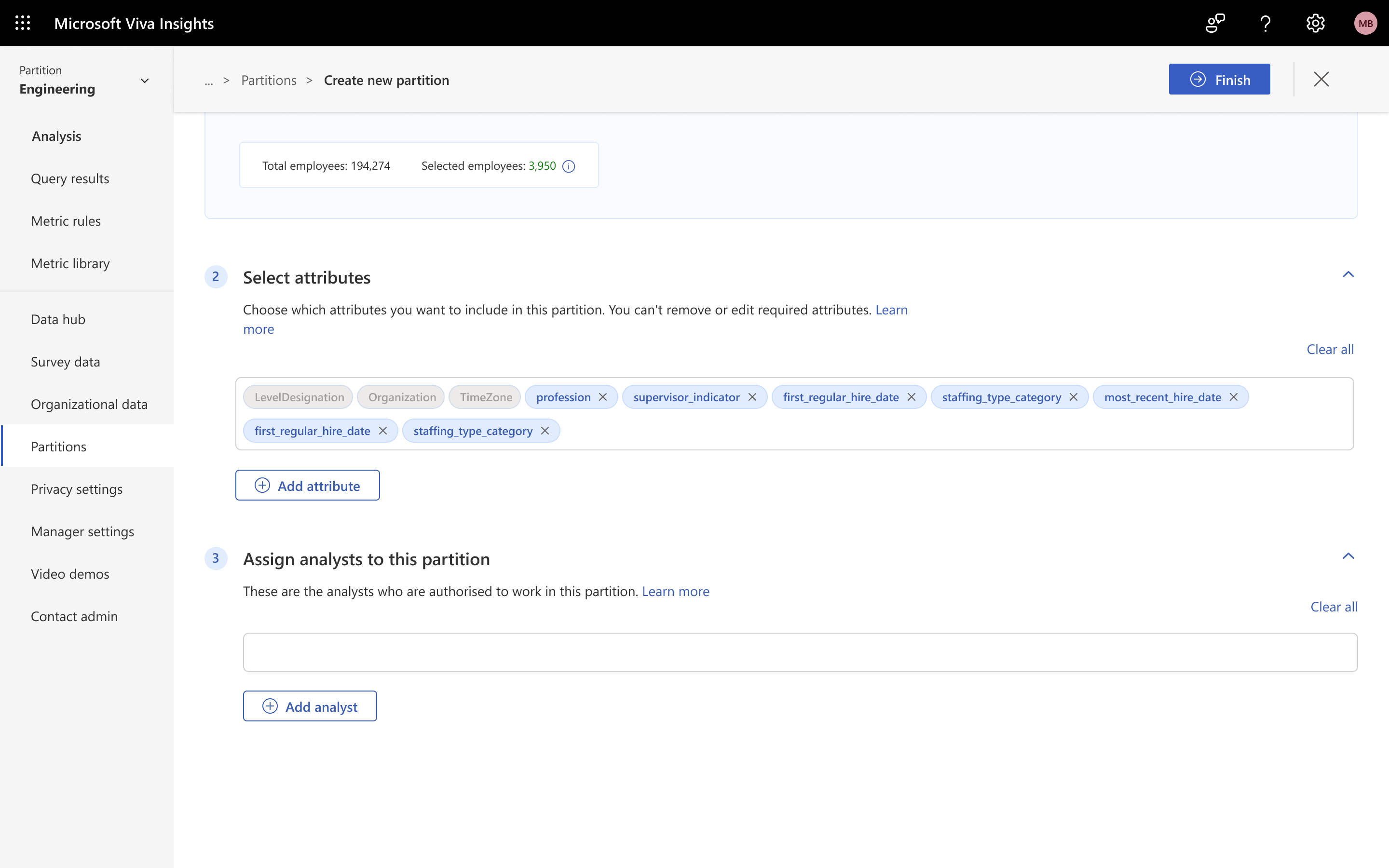Go to Privacy settings in sidebar
The width and height of the screenshot is (1389, 868).
point(76,489)
